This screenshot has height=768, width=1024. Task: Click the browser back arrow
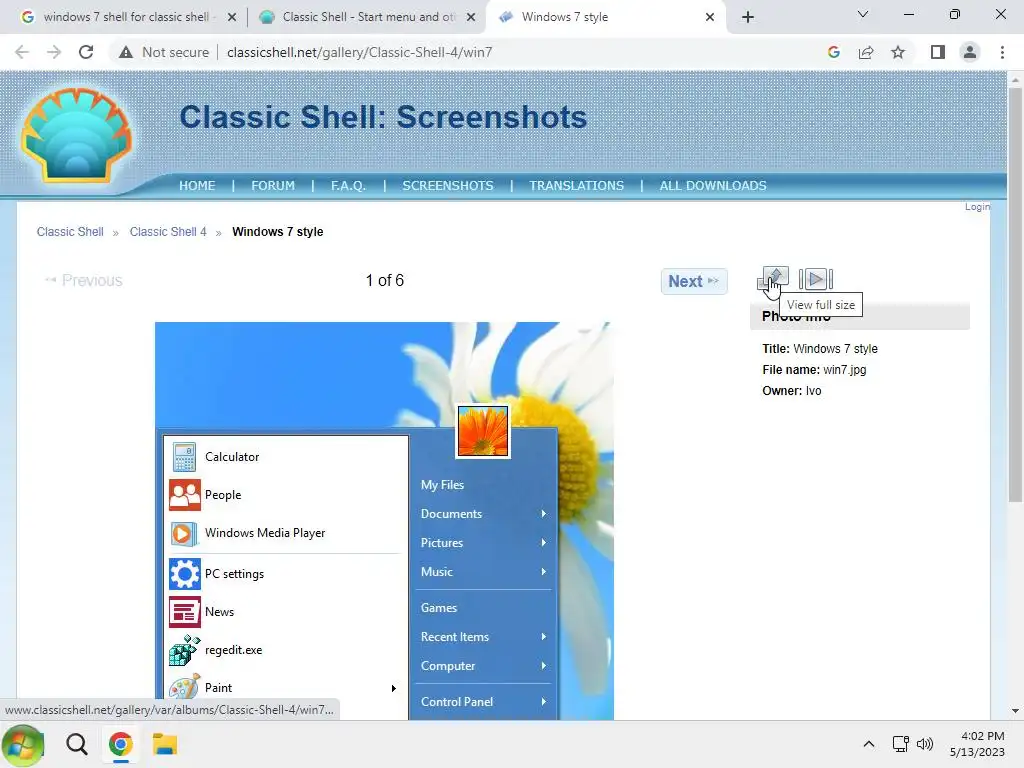[22, 52]
